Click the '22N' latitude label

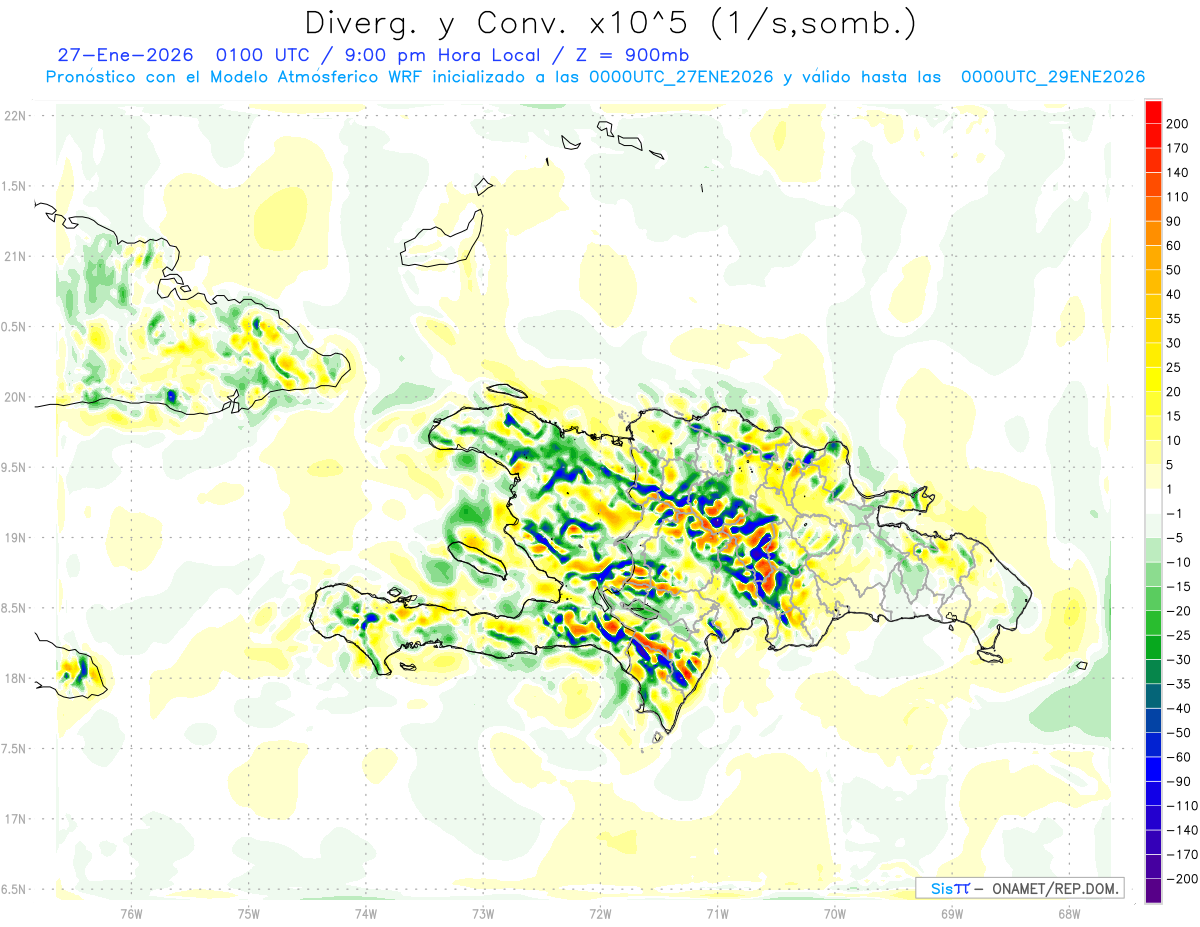(15, 116)
